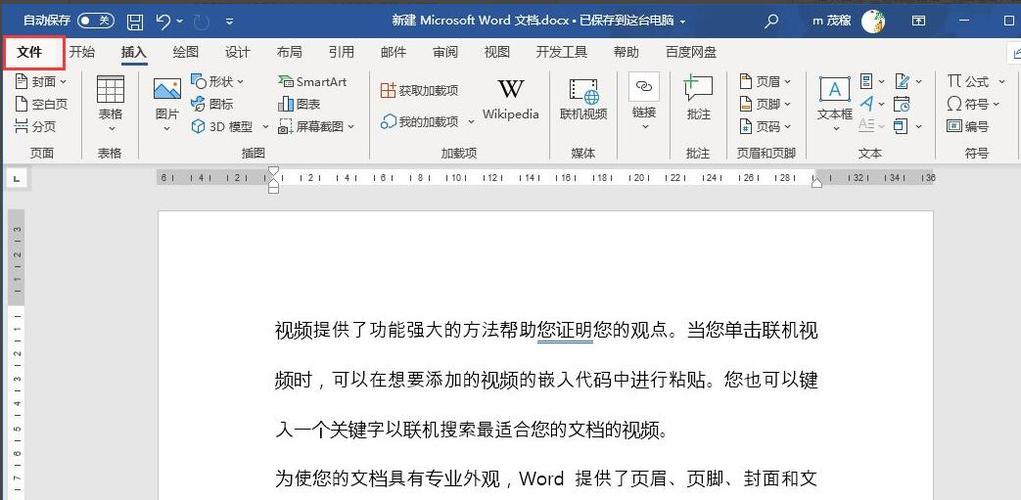Click the search magnifier in title bar
Image resolution: width=1021 pixels, height=500 pixels.
coord(771,21)
